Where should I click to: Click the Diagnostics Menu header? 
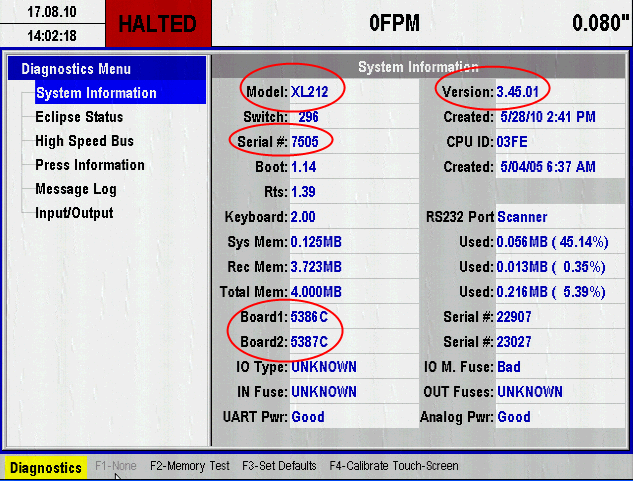pos(107,68)
